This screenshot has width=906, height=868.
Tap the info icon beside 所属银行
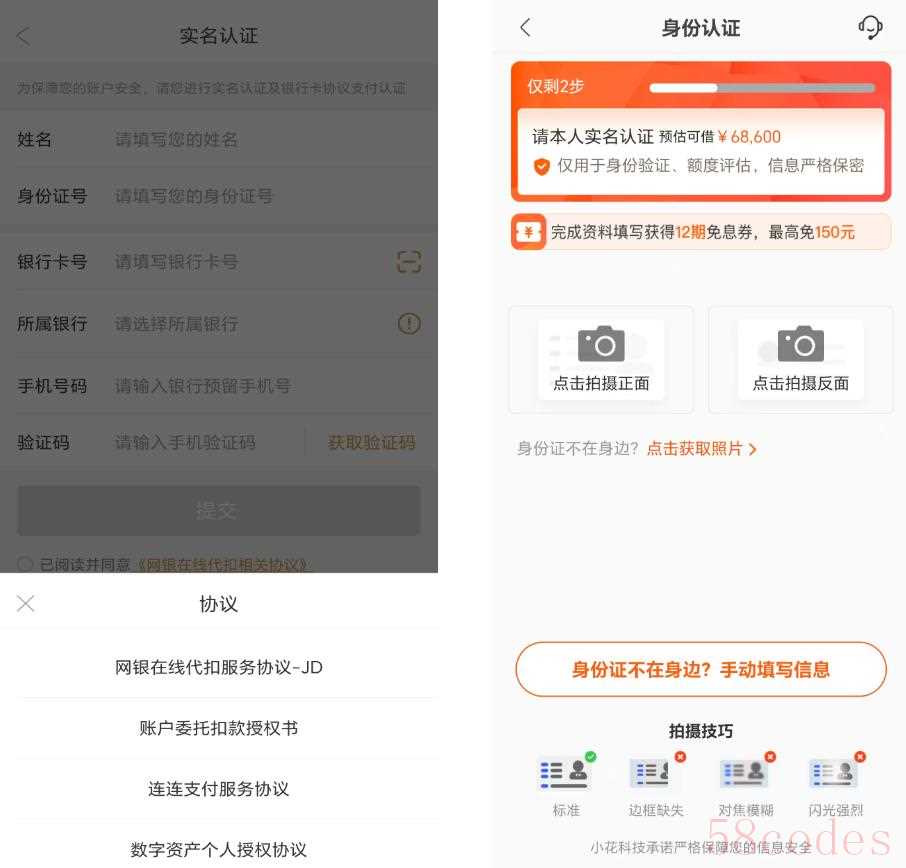point(408,324)
